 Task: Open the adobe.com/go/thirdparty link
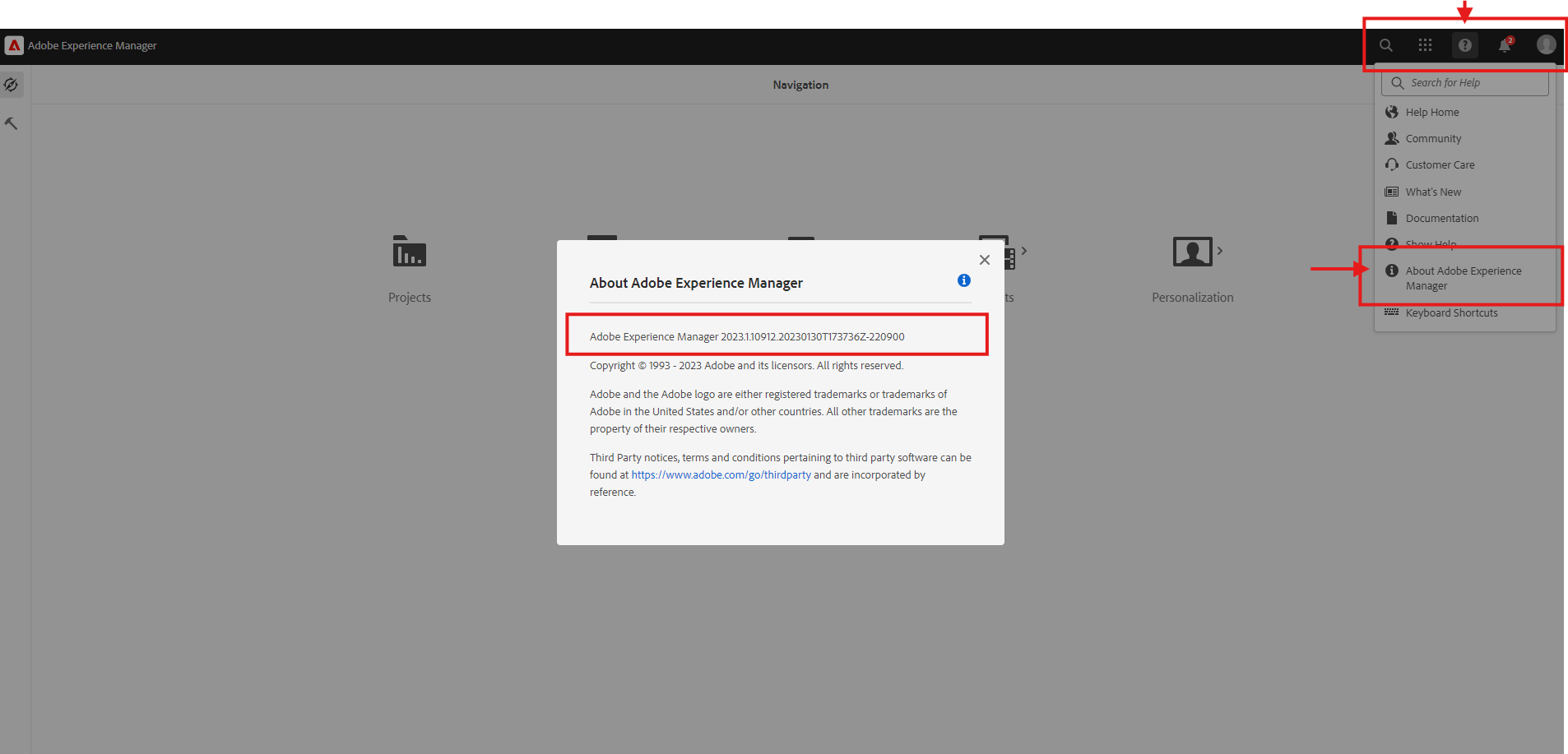click(721, 475)
